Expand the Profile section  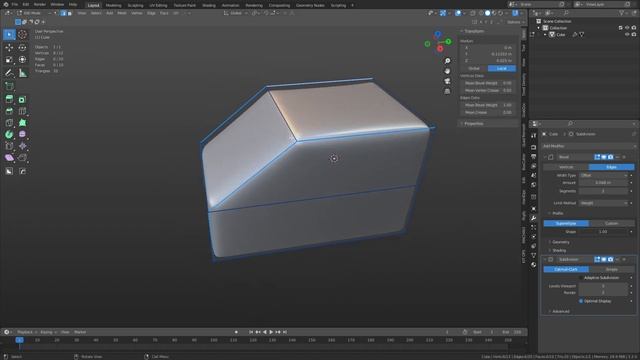click(557, 213)
